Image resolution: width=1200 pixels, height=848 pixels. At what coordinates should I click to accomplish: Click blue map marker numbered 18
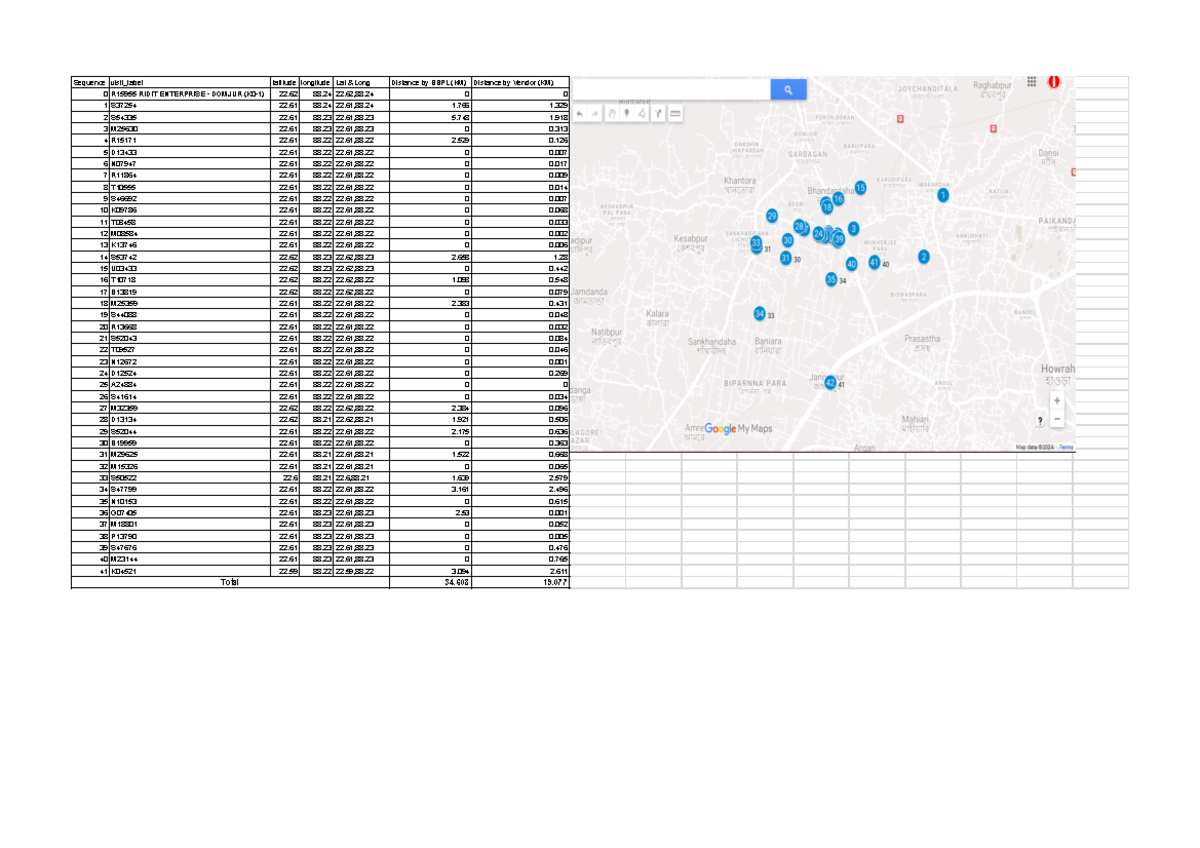tap(827, 207)
